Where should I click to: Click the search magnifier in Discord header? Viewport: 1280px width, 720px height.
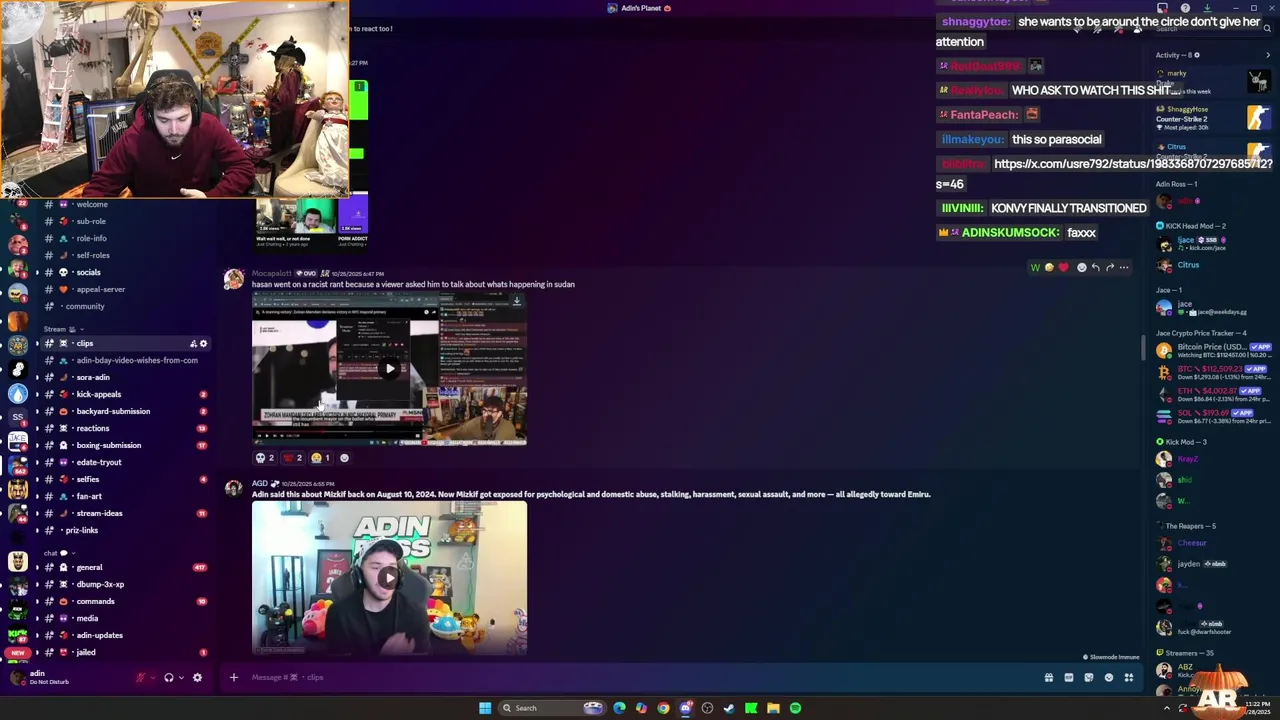coord(1266,29)
